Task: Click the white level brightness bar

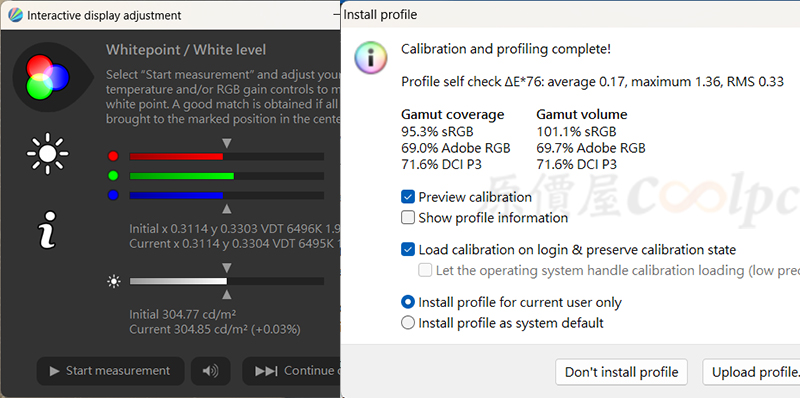Action: 227,281
